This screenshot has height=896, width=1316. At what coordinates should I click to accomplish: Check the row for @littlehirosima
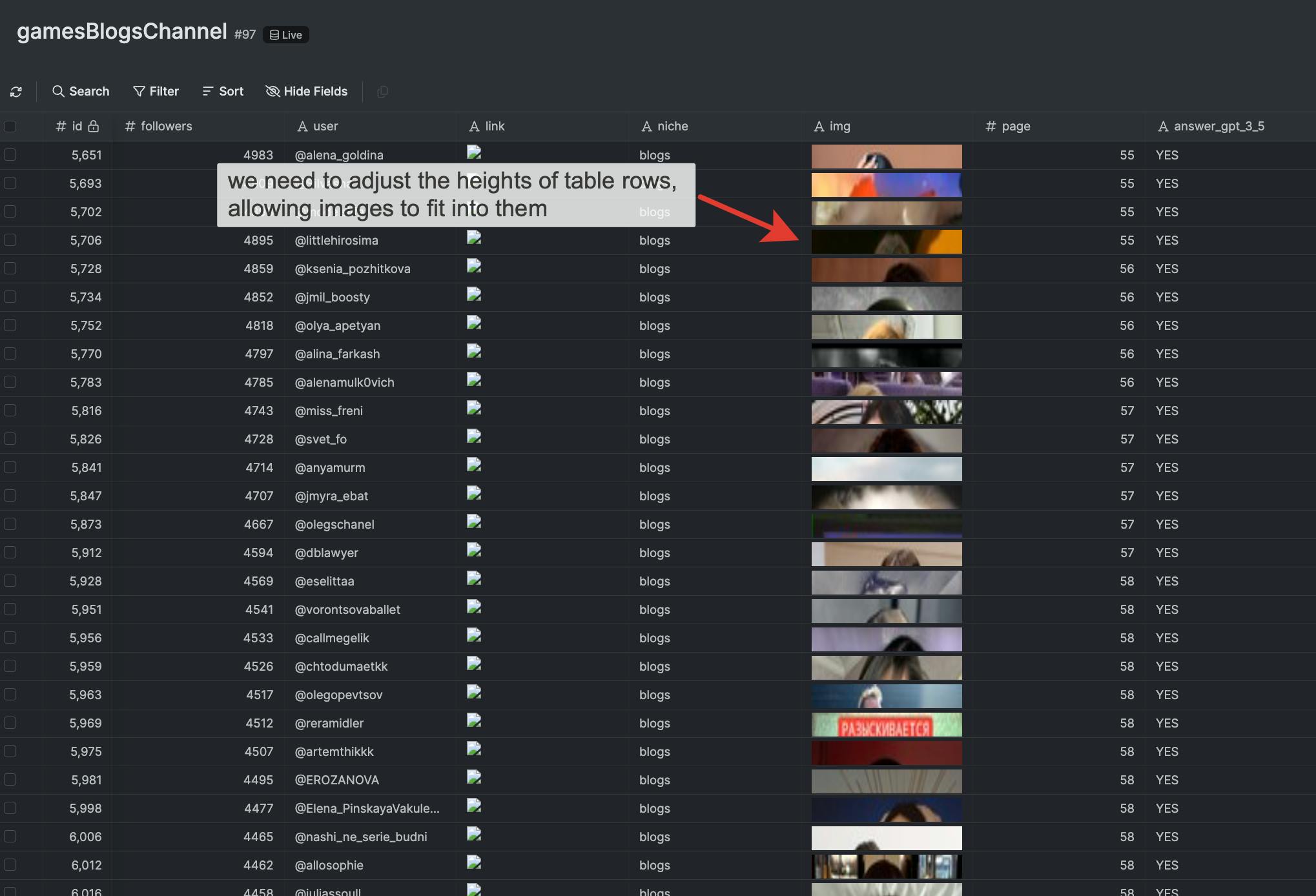tap(10, 240)
